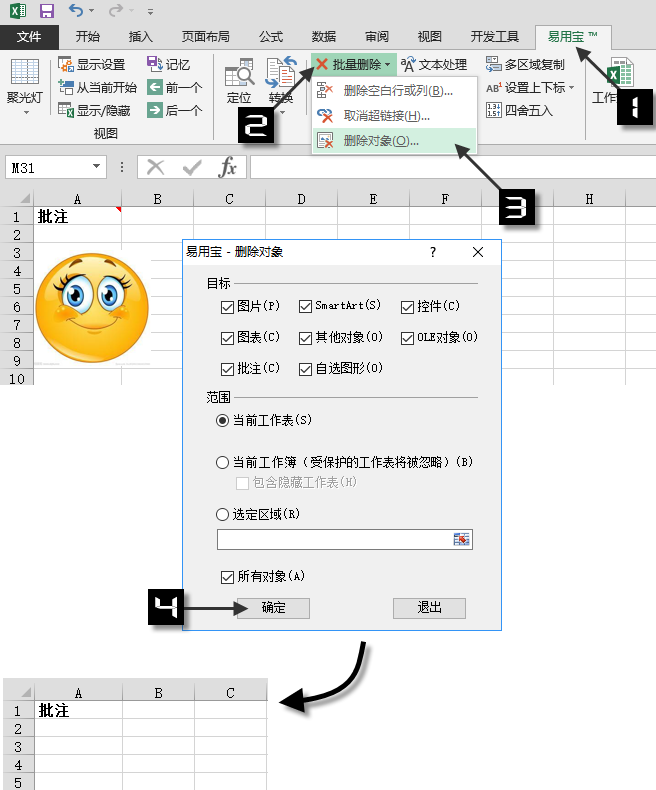Switch to the 易用宝 tab
The image size is (656, 790).
tap(573, 37)
